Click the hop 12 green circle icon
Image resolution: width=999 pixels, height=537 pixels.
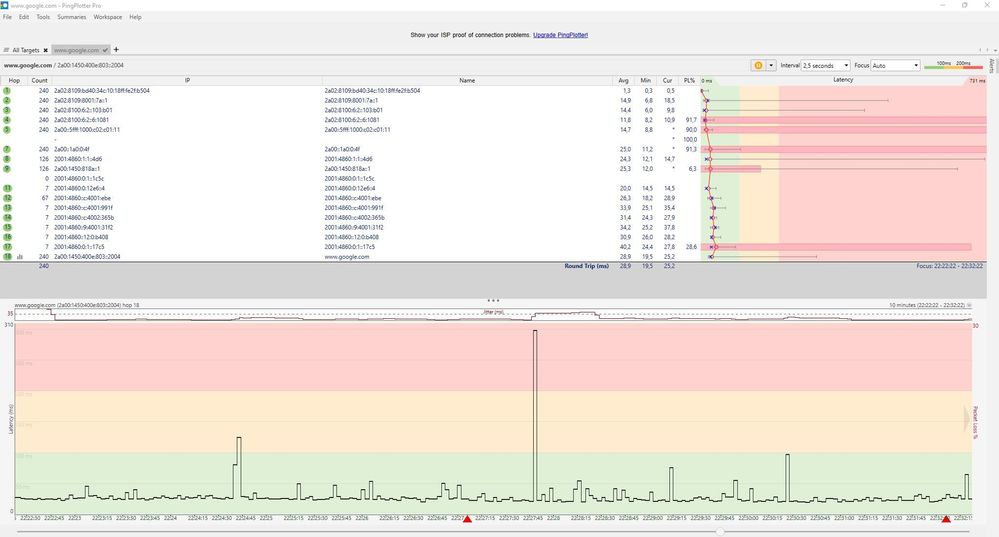pyautogui.click(x=7, y=198)
